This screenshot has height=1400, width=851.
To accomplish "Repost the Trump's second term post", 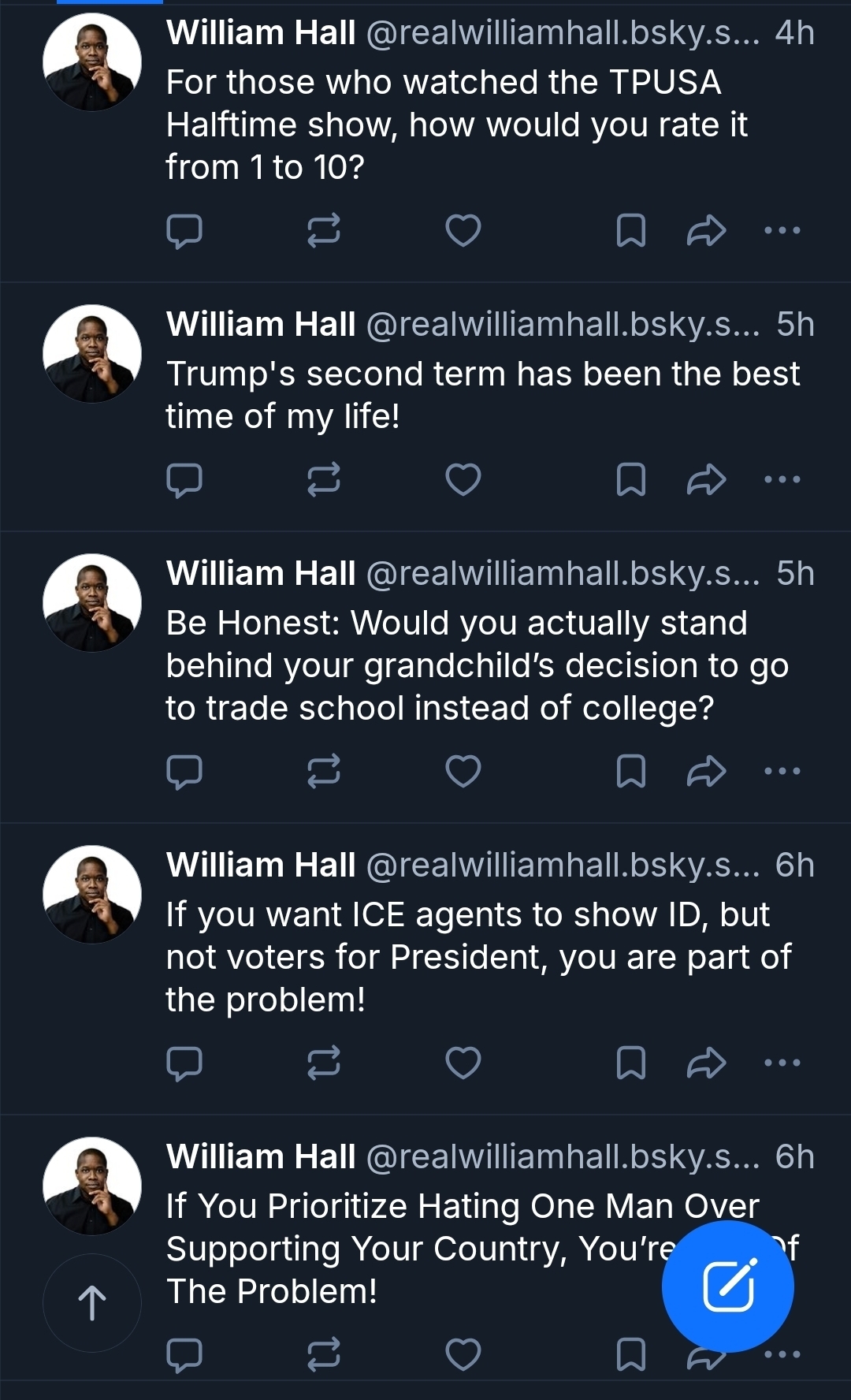I will pos(323,479).
